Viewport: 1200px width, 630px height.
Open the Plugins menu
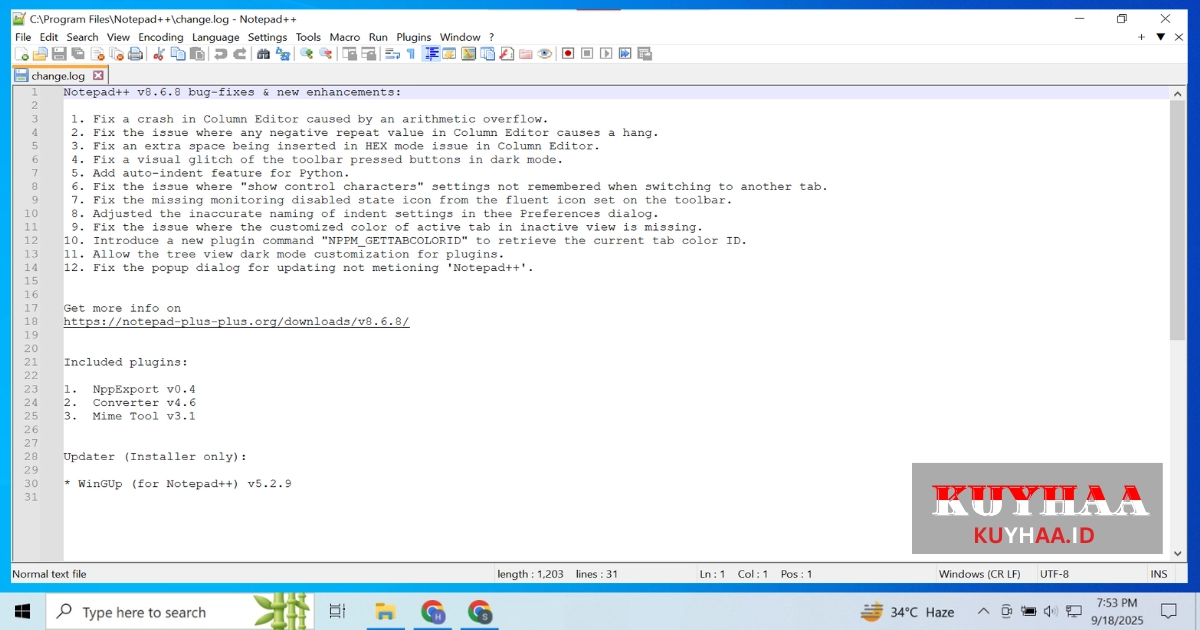pos(414,37)
